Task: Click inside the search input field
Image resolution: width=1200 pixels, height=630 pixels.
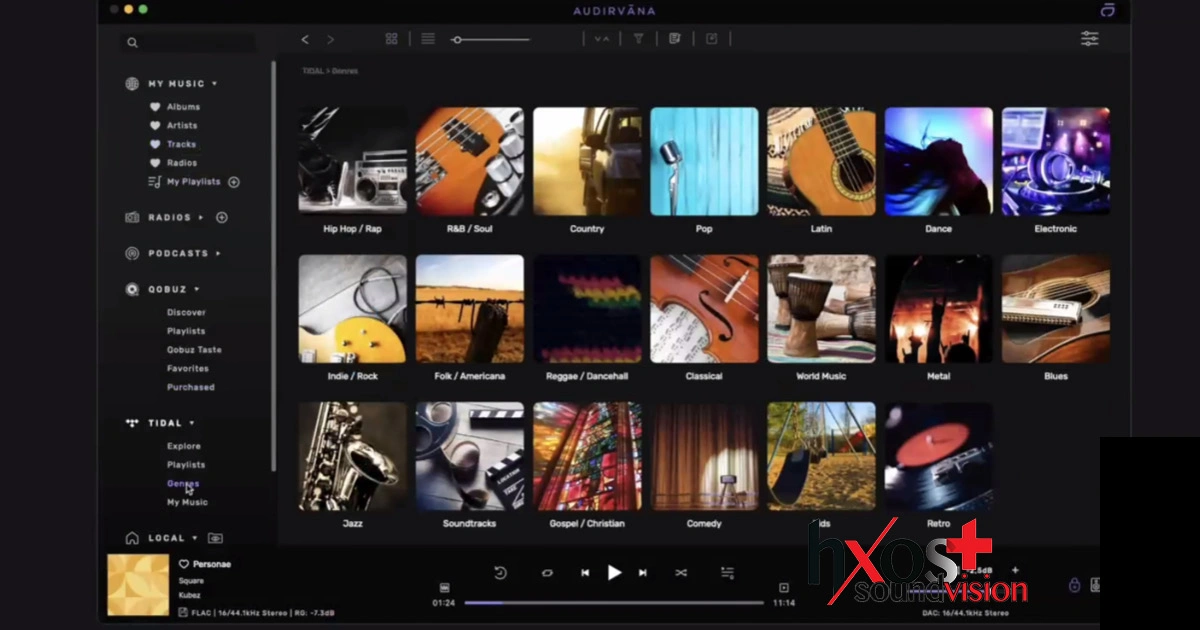Action: click(190, 43)
